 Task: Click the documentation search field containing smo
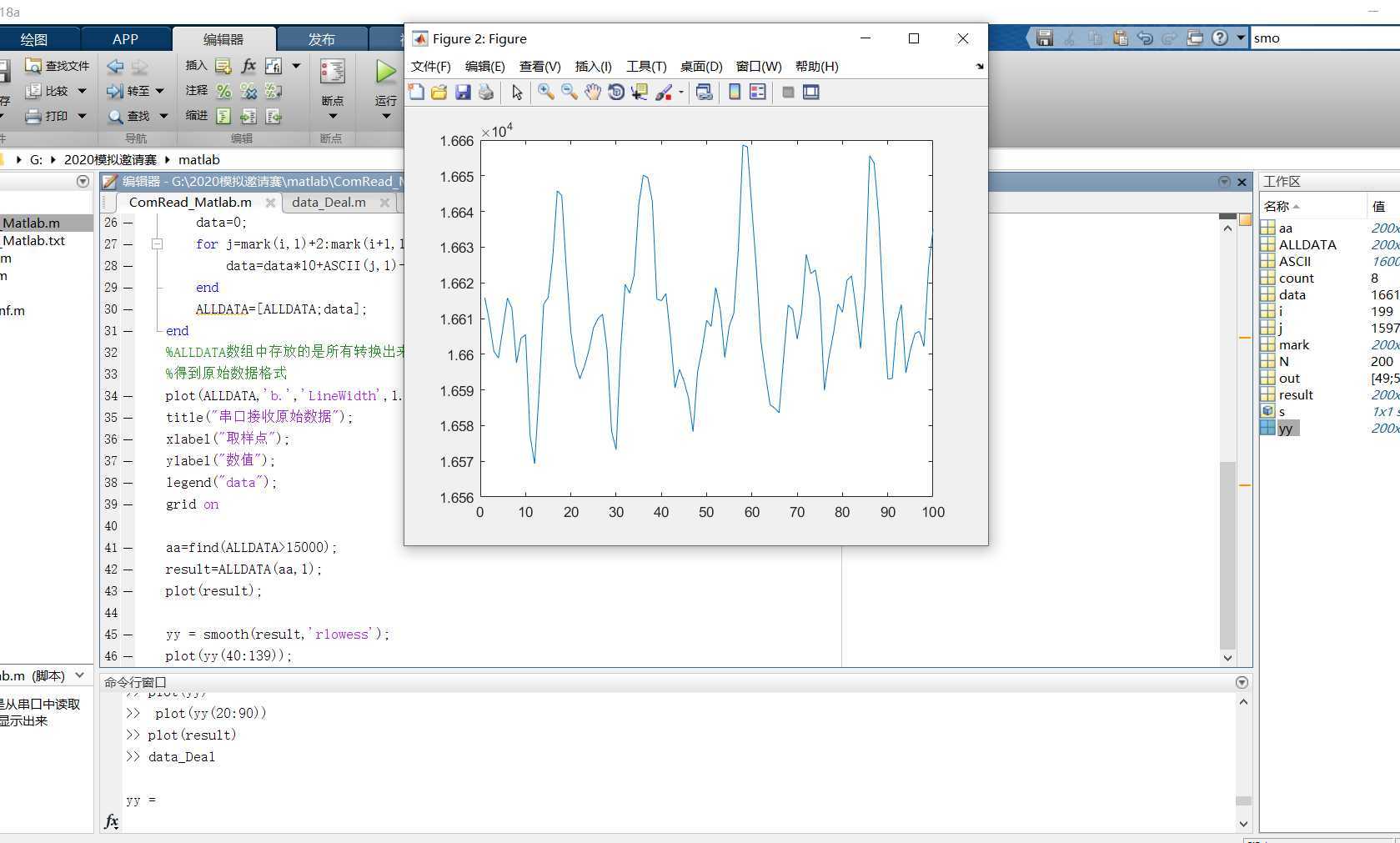point(1325,38)
